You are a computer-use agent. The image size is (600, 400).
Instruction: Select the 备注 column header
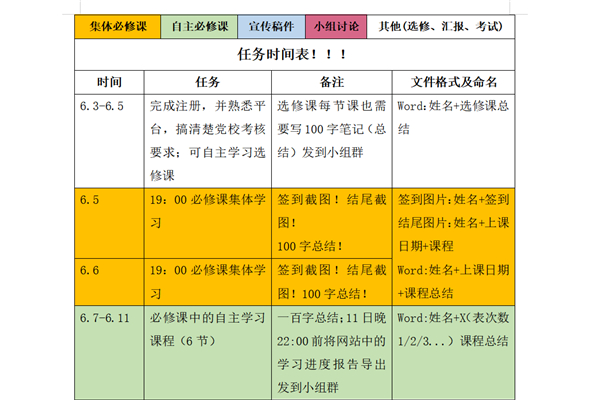(x=333, y=81)
